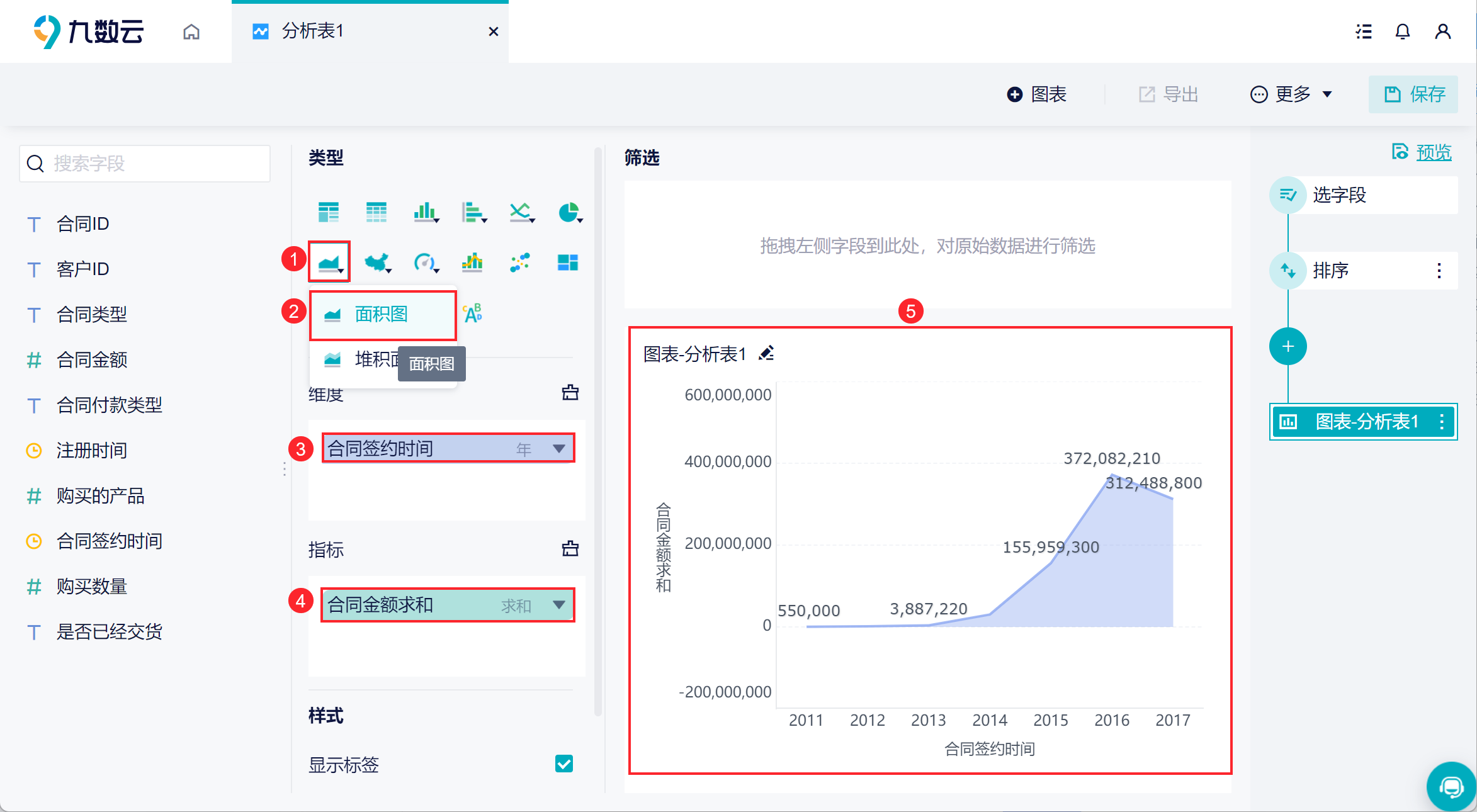This screenshot has height=812, width=1477.
Task: Click the home icon in header
Action: pyautogui.click(x=191, y=31)
